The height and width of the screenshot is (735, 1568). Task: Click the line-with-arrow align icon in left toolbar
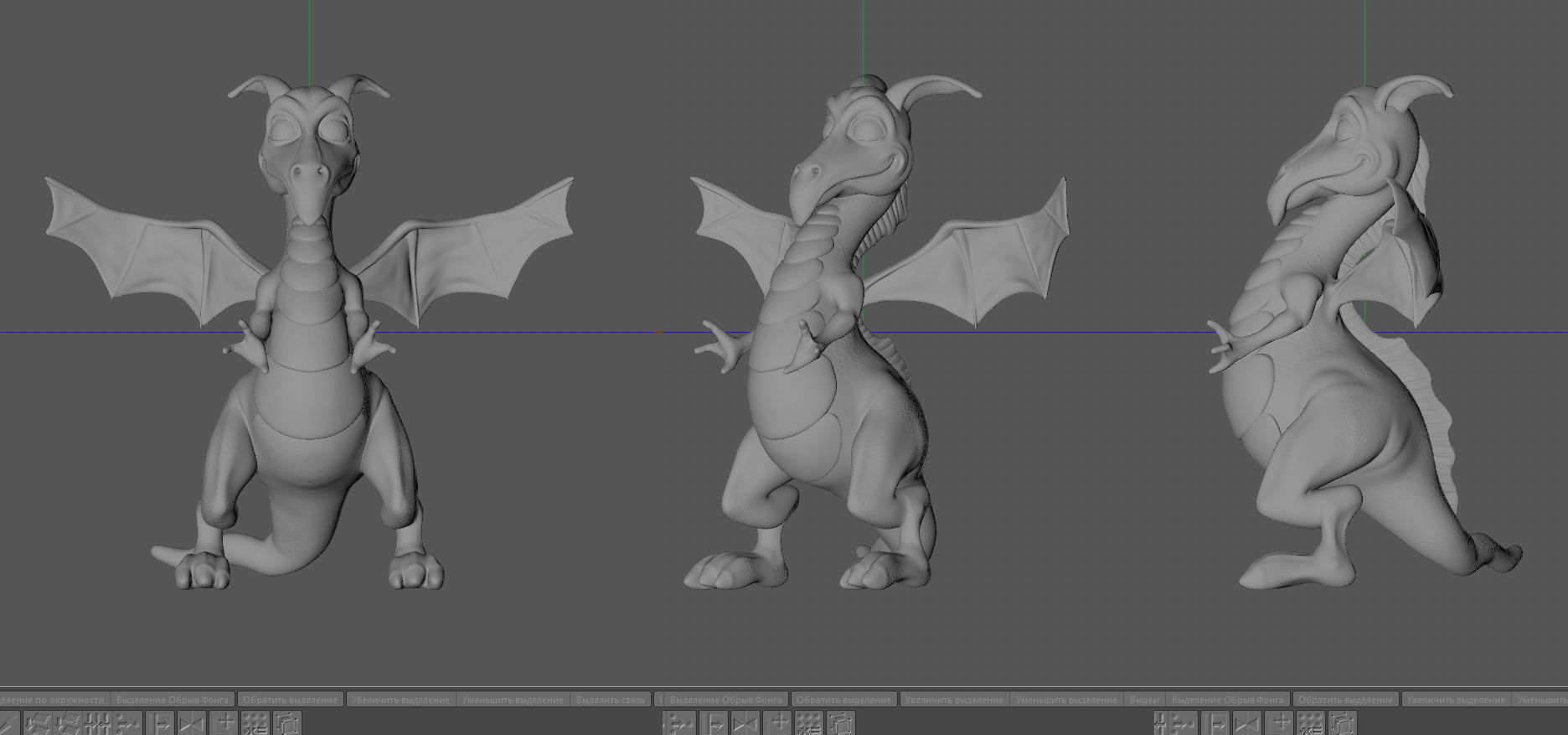(160, 723)
